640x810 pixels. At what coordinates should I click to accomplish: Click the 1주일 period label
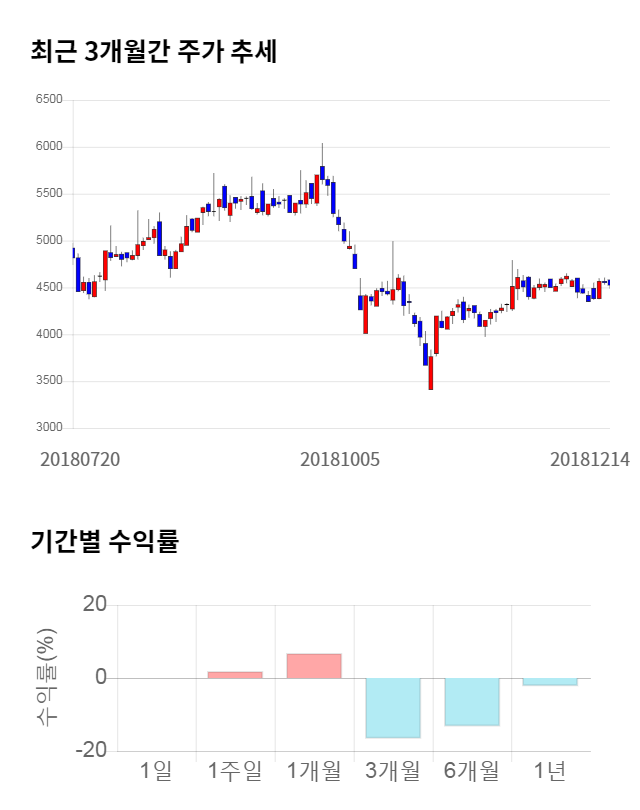[x=235, y=770]
